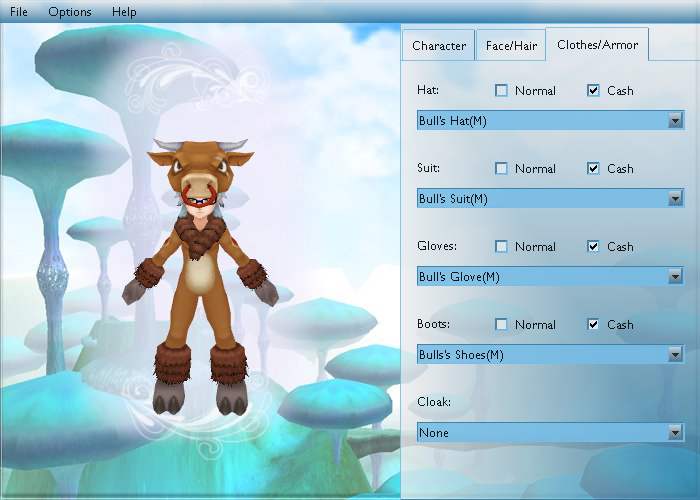Open the File menu
This screenshot has width=700, height=500.
point(19,12)
